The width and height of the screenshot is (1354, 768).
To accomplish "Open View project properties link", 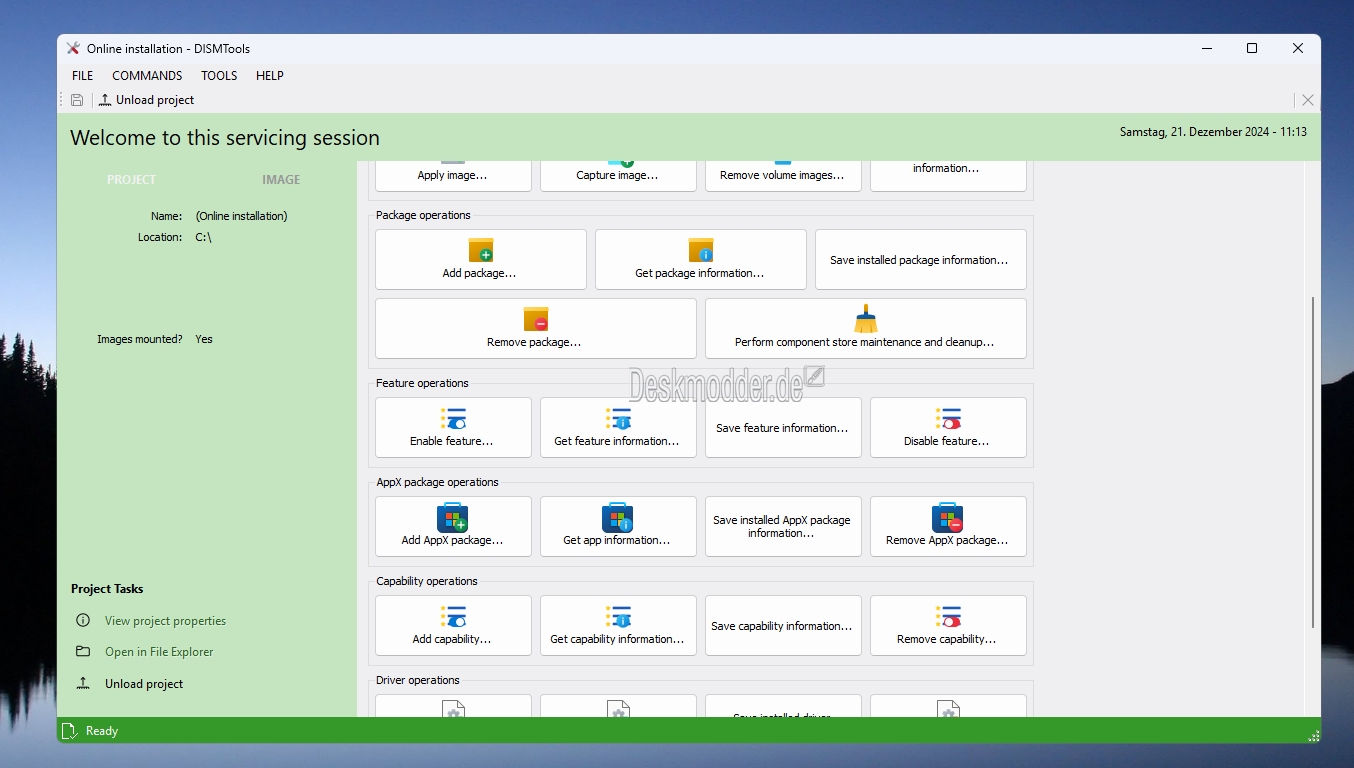I will [x=165, y=621].
